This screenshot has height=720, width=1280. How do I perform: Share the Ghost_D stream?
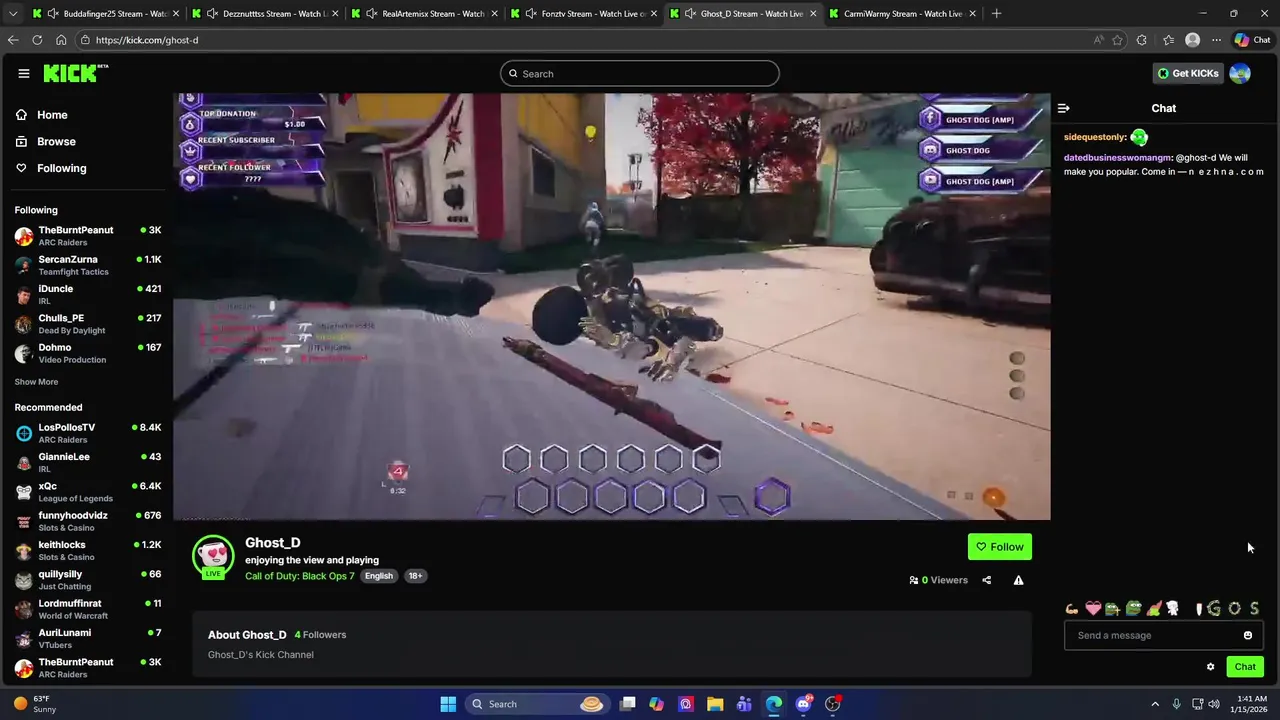click(x=986, y=580)
